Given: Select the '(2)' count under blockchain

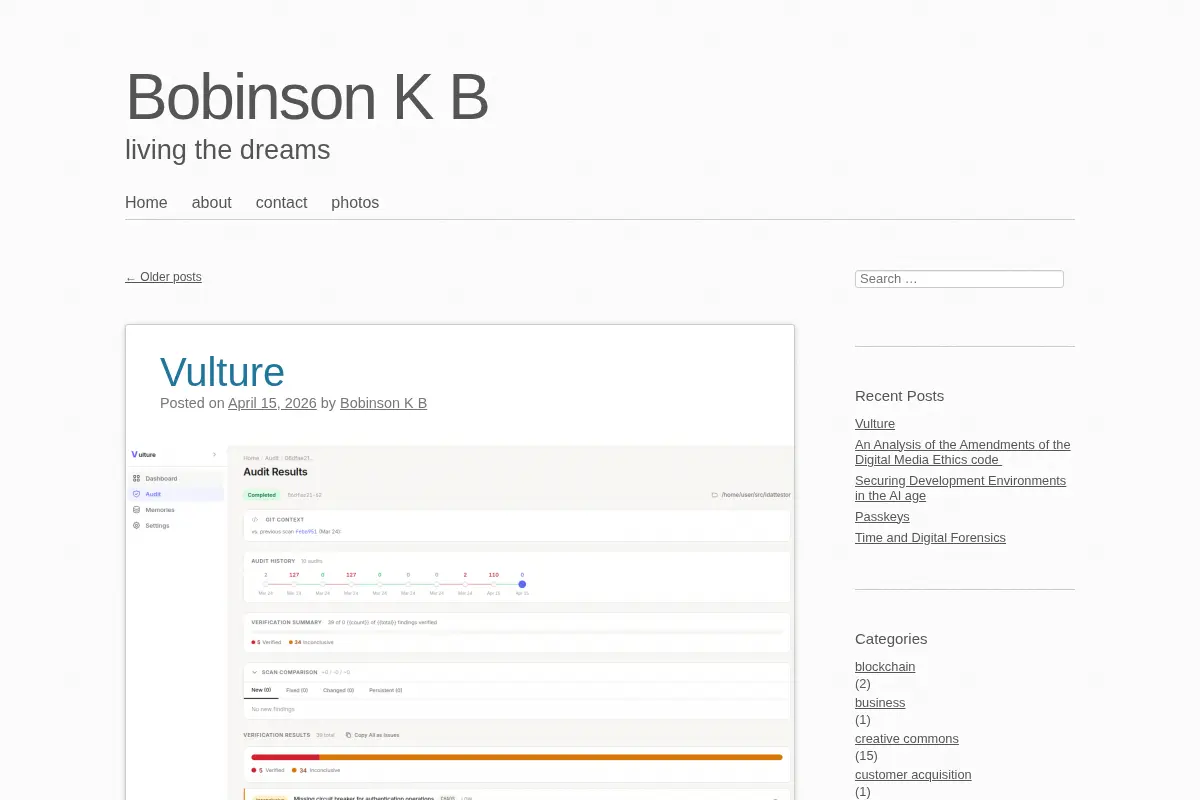Looking at the screenshot, I should [x=863, y=684].
